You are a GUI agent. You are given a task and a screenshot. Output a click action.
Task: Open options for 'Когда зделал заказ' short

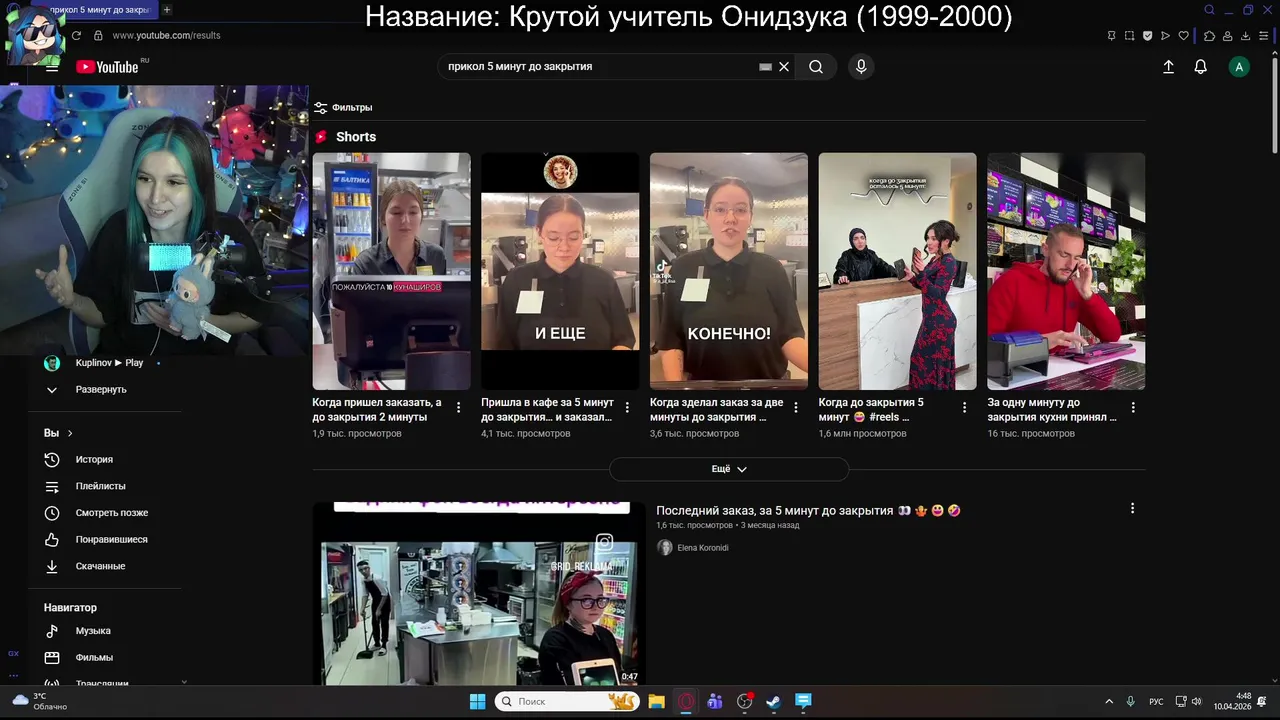[796, 408]
